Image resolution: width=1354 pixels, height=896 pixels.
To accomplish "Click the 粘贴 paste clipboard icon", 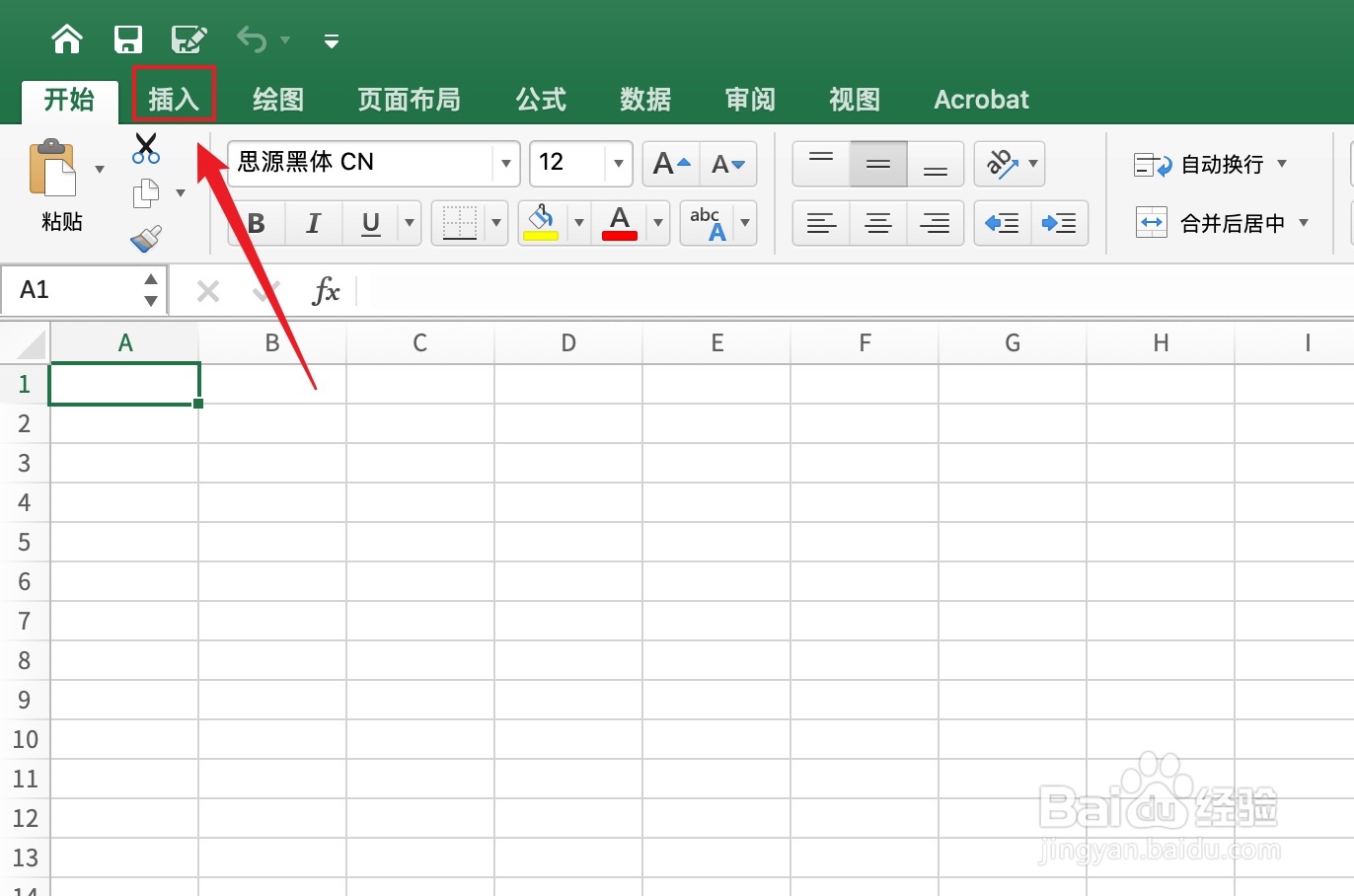I will coord(53,169).
